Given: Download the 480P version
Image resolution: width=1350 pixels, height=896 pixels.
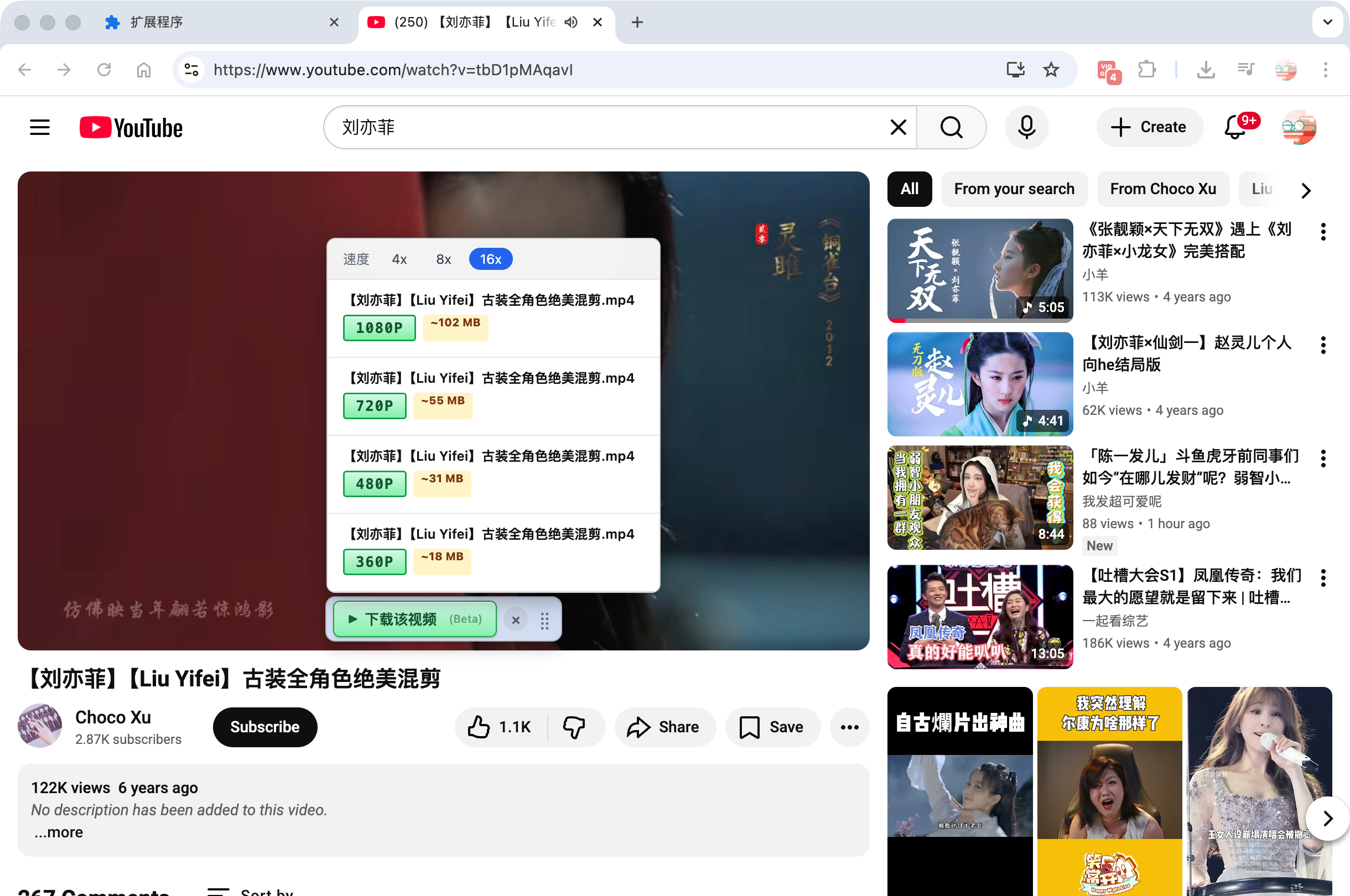Looking at the screenshot, I should [375, 484].
